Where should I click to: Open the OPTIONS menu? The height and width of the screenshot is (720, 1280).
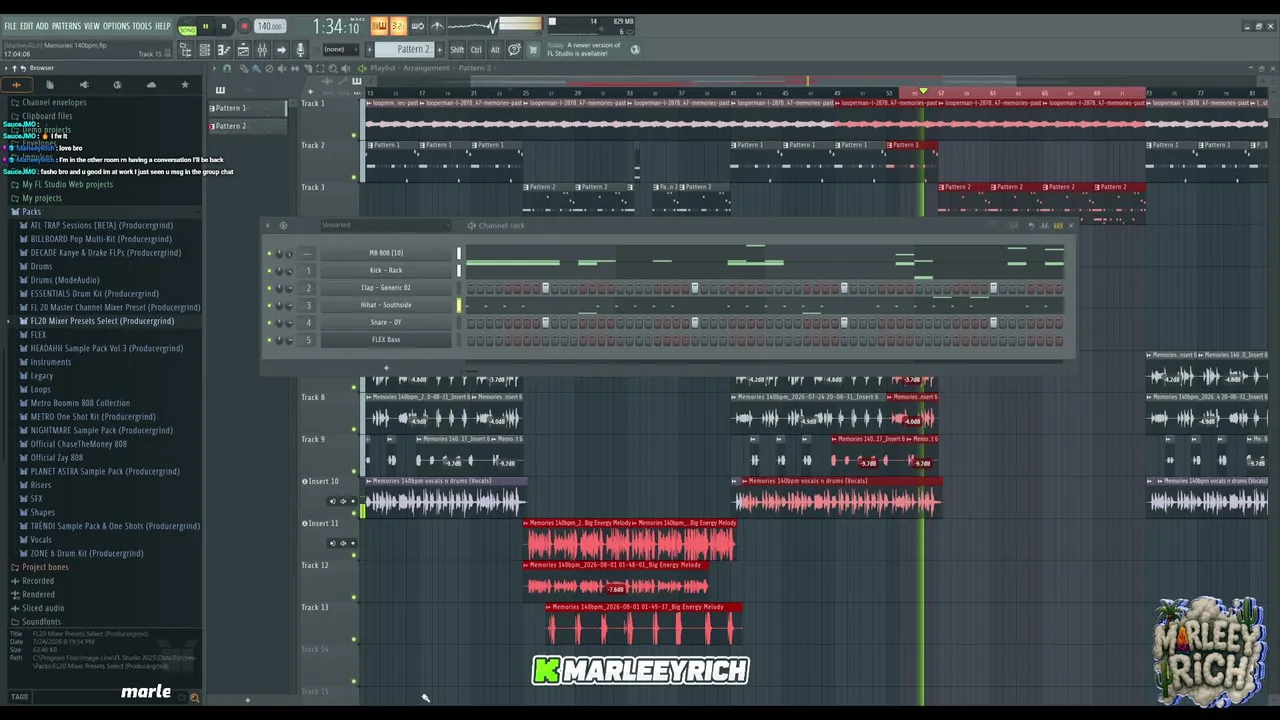click(x=116, y=26)
